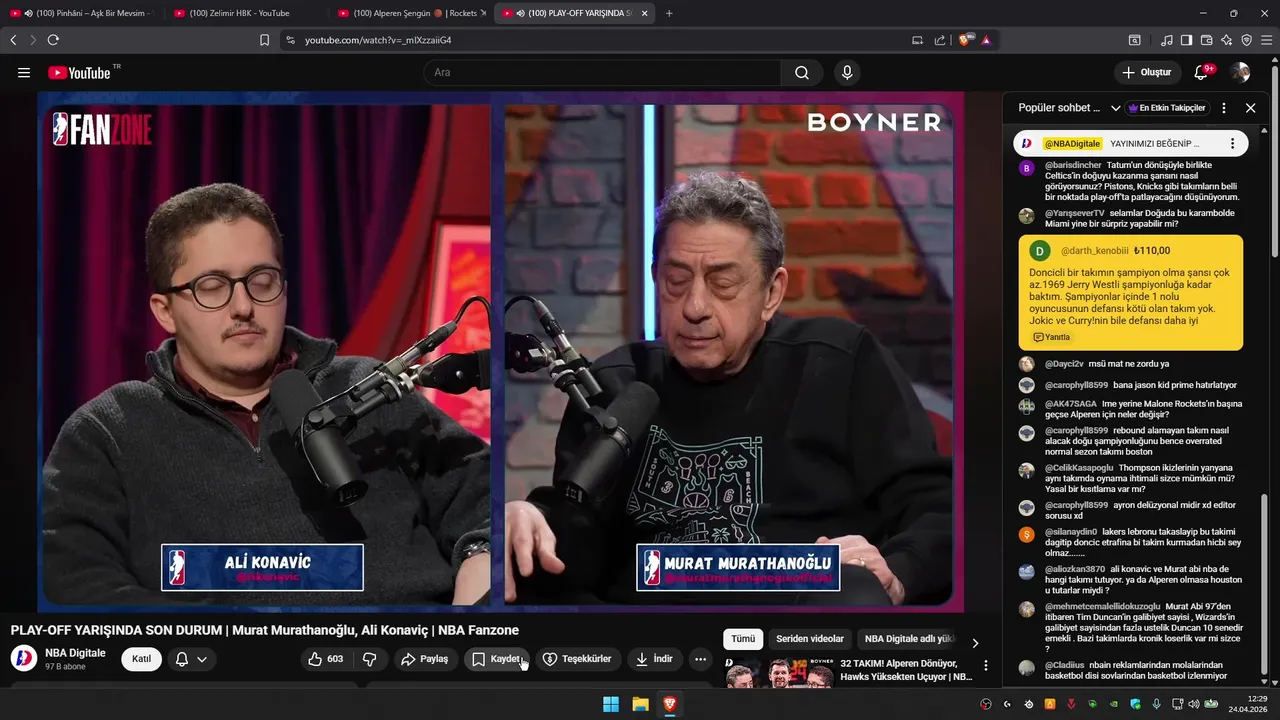The height and width of the screenshot is (720, 1280).
Task: Click the video player area
Action: pos(501,352)
